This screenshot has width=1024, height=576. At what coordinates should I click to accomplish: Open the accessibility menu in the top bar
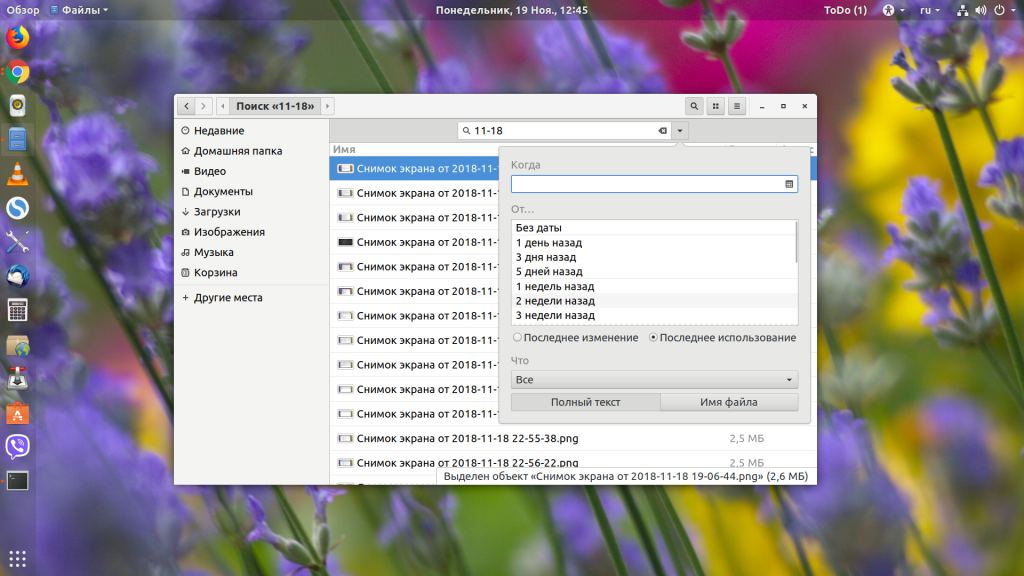[x=893, y=10]
